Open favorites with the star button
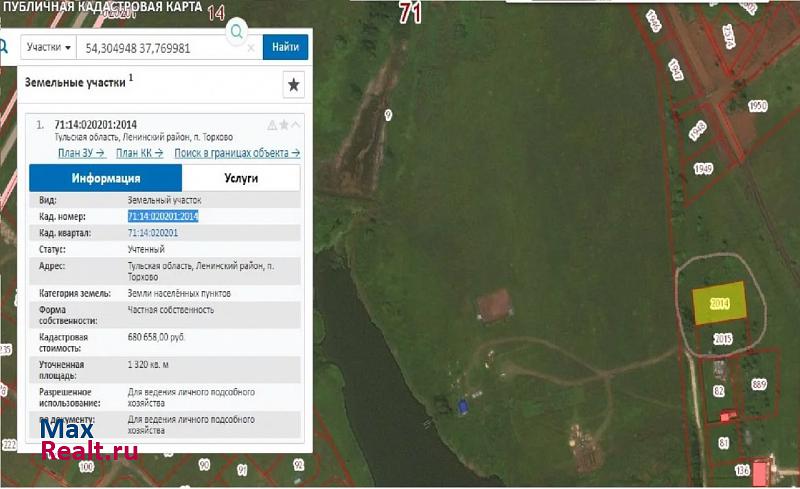The image size is (800, 489). click(x=293, y=85)
